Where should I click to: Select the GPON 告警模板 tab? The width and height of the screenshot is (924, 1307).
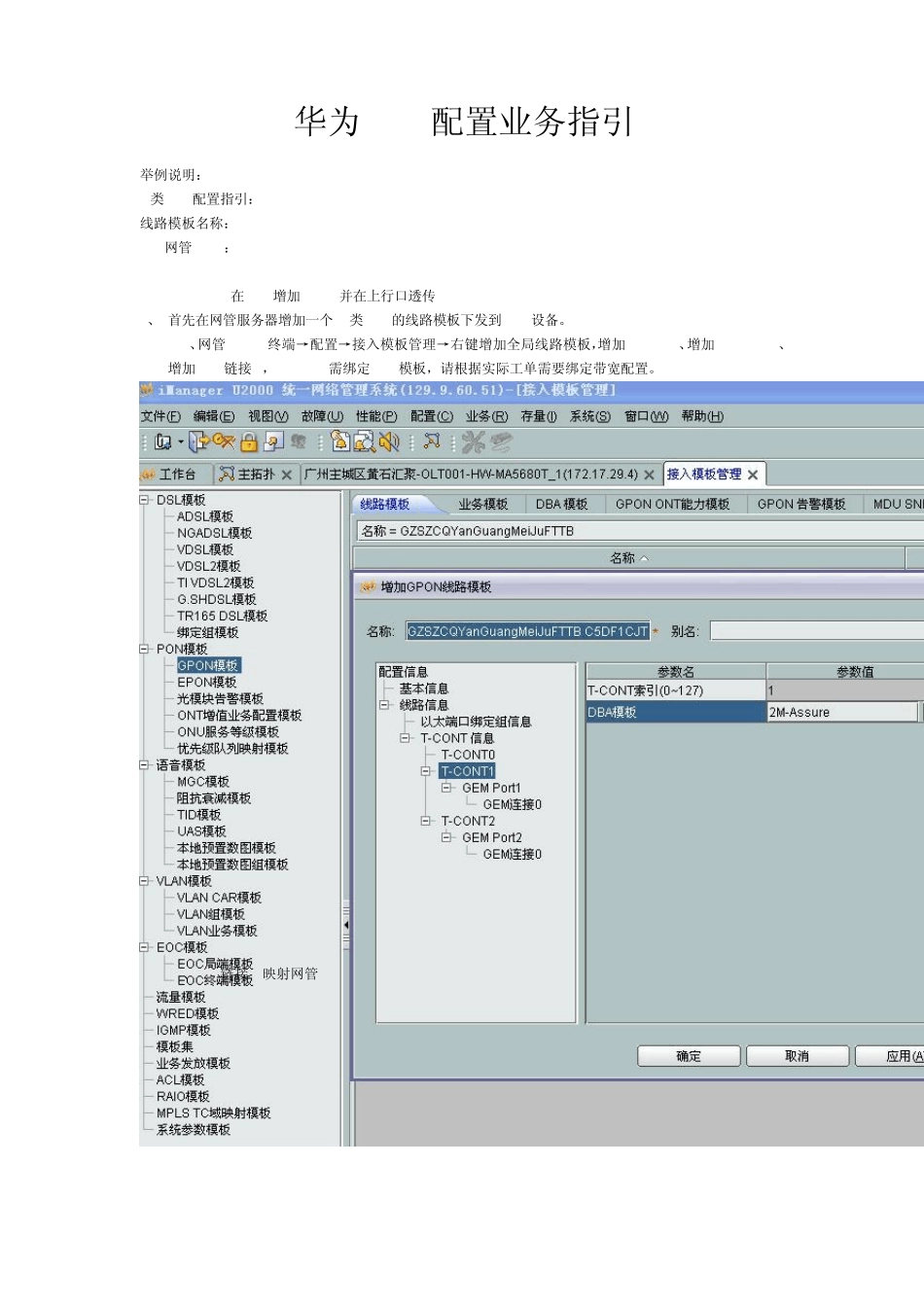(x=801, y=505)
